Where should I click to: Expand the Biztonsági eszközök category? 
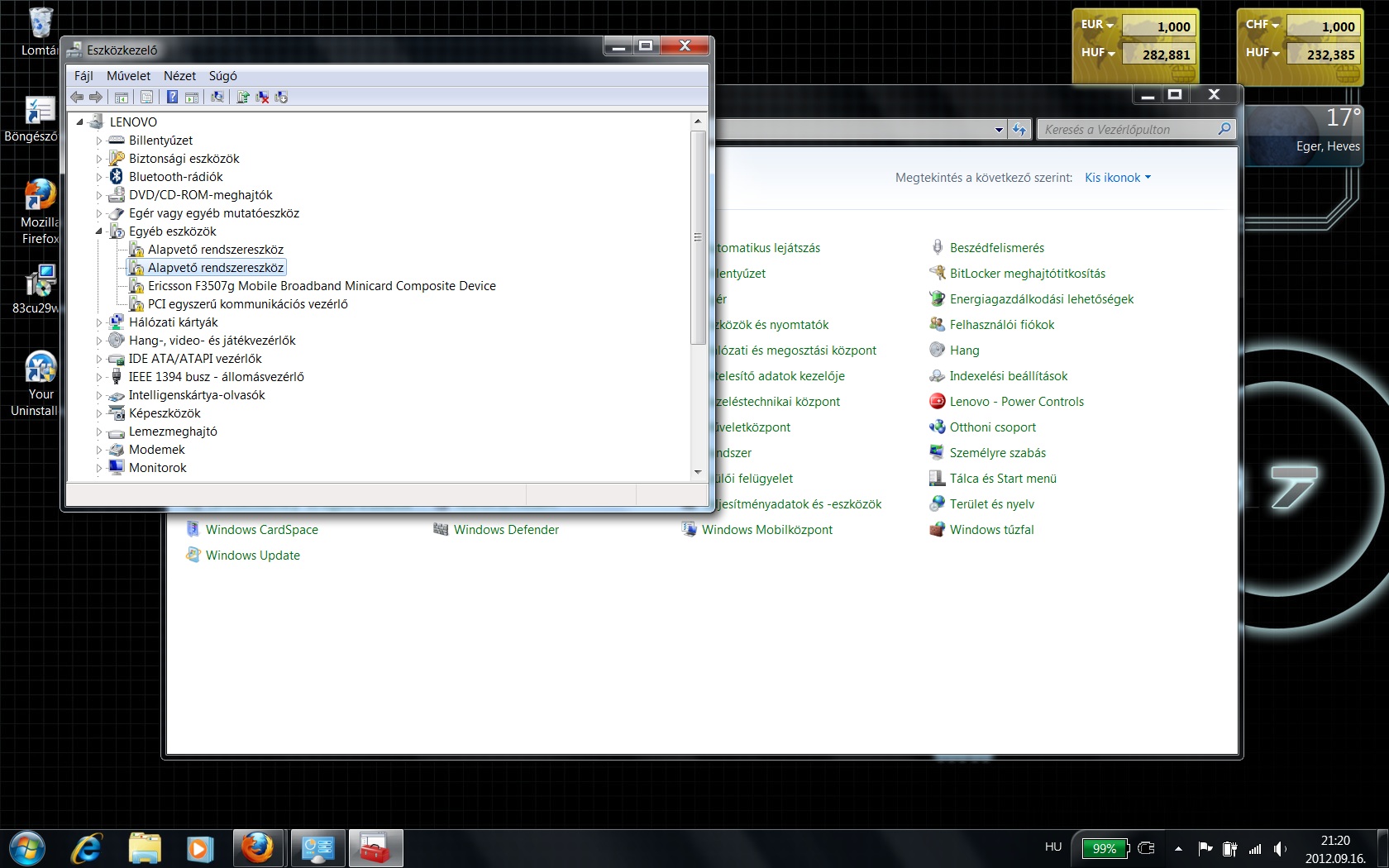coord(99,159)
